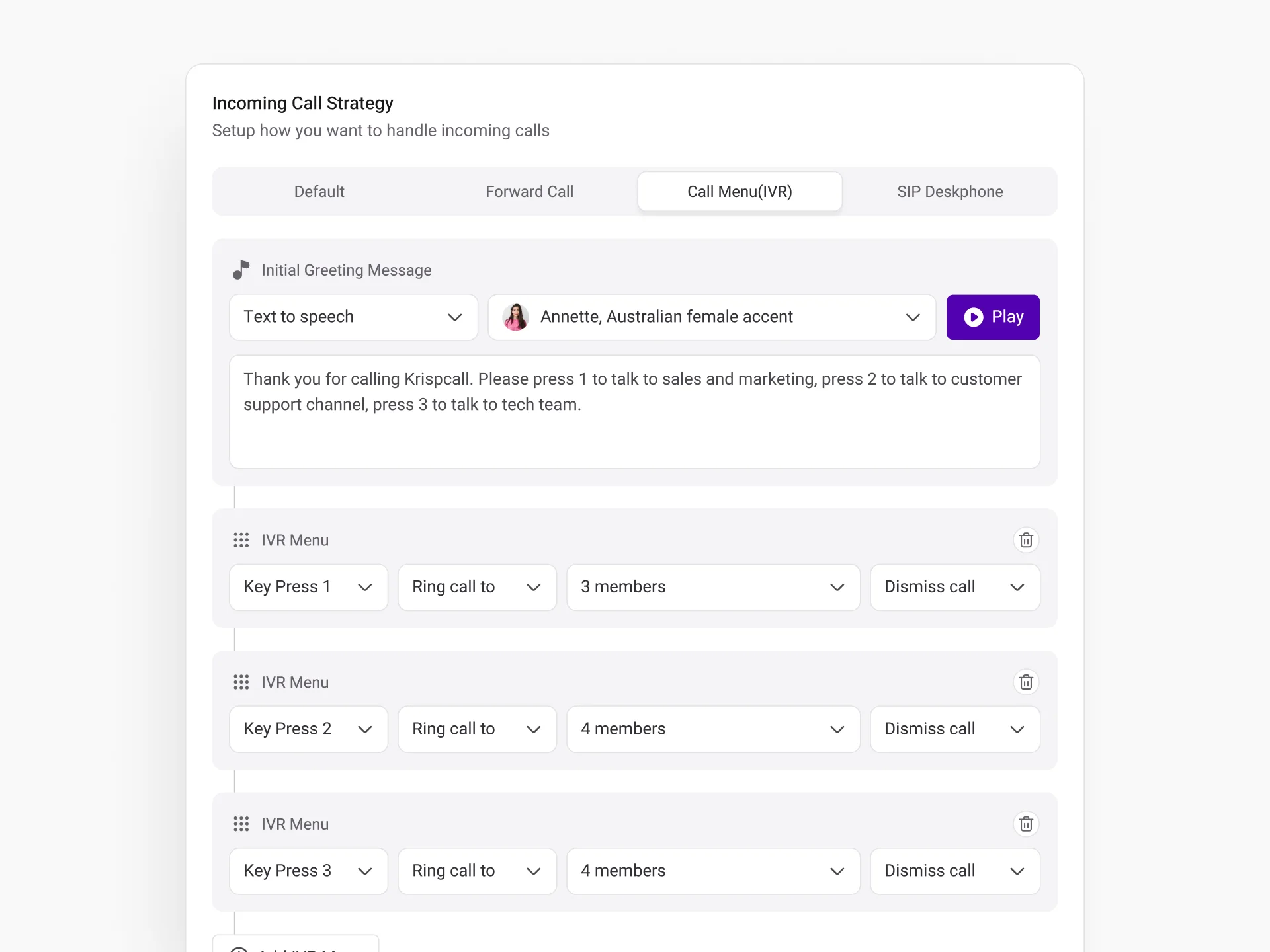Expand 4 members dropdown for Key Press 2

pos(713,729)
